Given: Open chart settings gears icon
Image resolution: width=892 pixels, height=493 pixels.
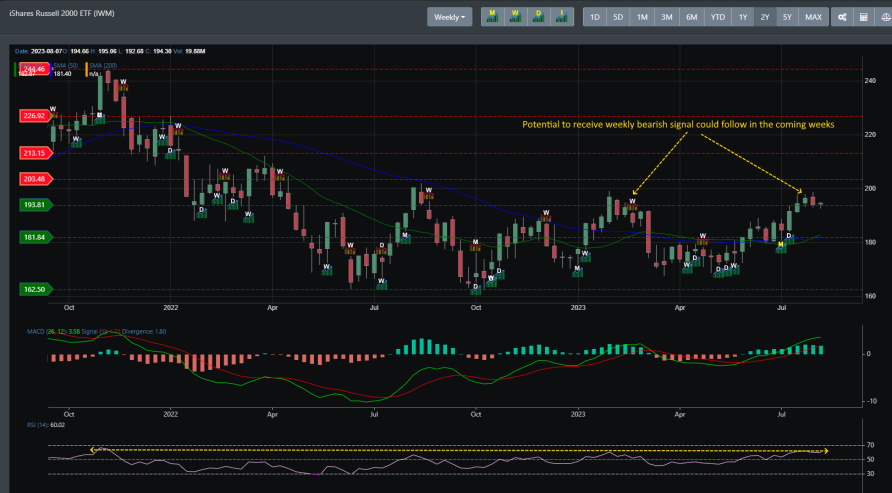Looking at the screenshot, I should (842, 17).
